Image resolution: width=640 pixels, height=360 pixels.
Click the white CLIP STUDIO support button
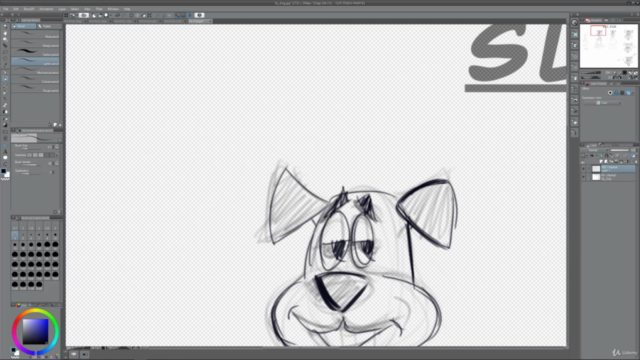coord(199,15)
